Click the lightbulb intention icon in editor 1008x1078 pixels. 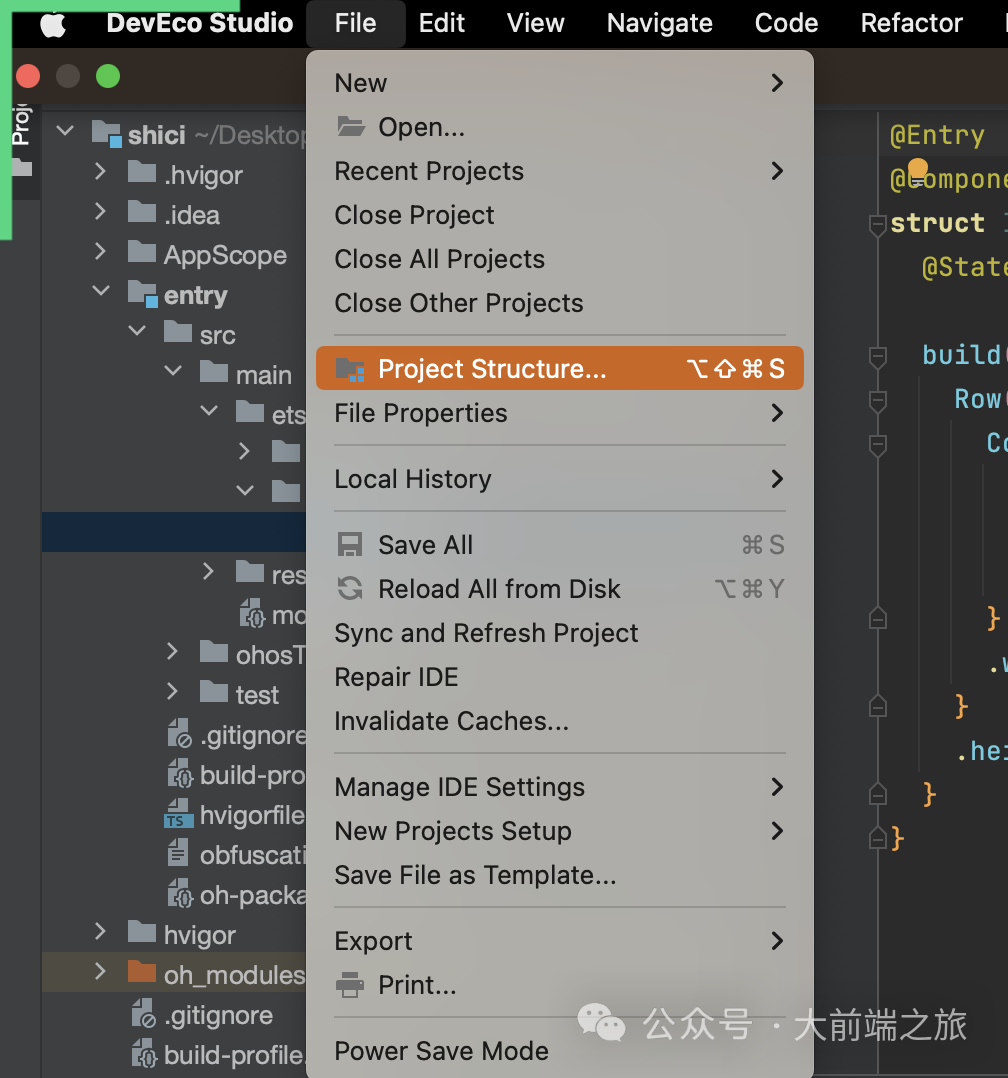(917, 170)
